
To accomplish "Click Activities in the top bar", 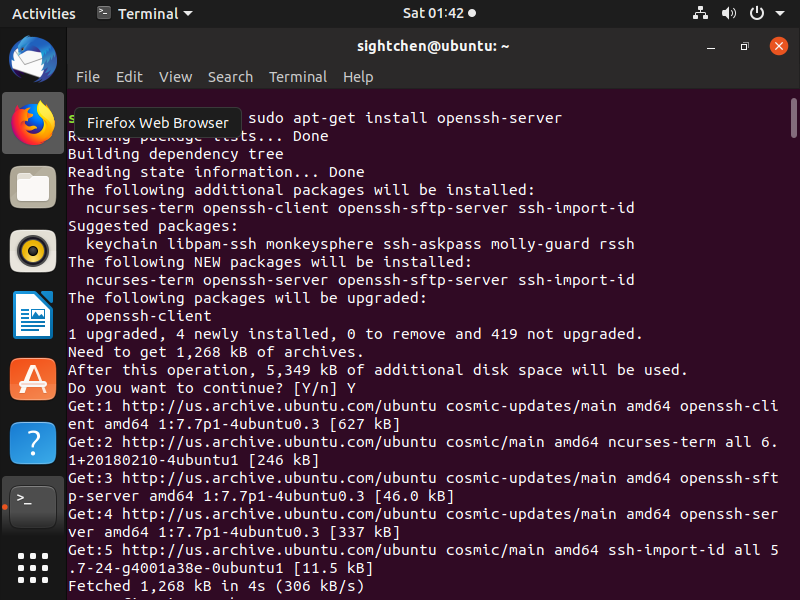I will click(x=44, y=14).
